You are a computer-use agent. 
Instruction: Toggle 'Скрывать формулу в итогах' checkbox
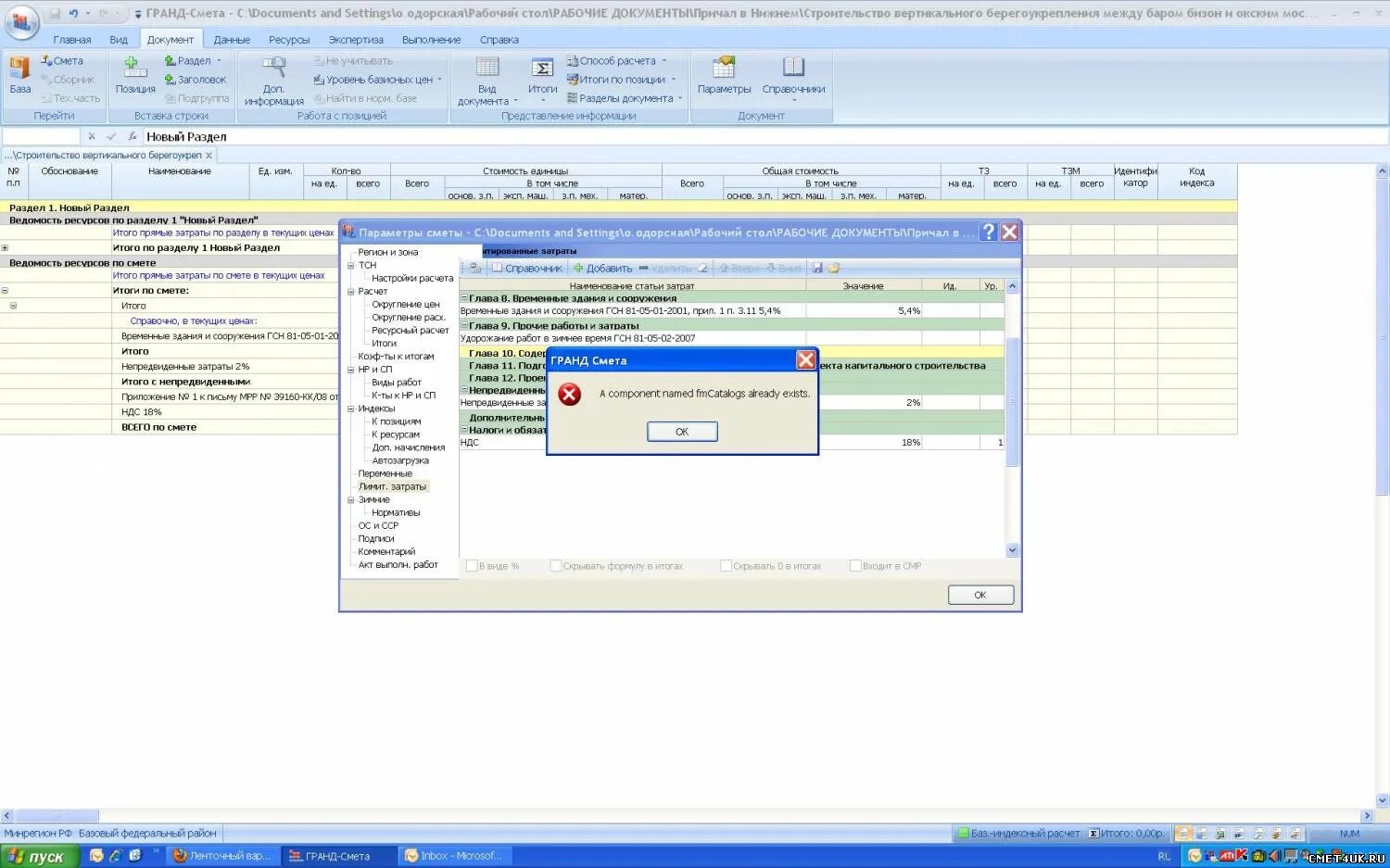coord(556,566)
